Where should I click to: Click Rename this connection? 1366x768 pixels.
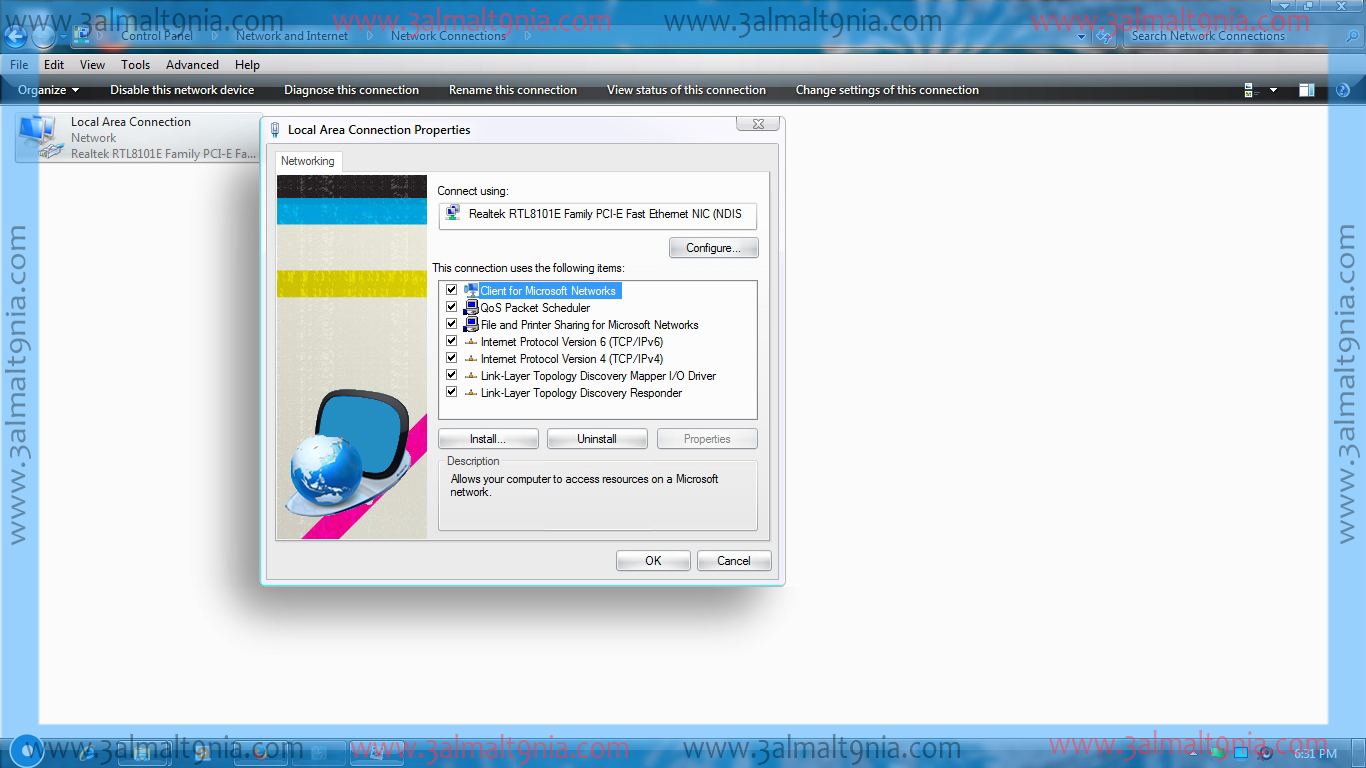tap(513, 90)
